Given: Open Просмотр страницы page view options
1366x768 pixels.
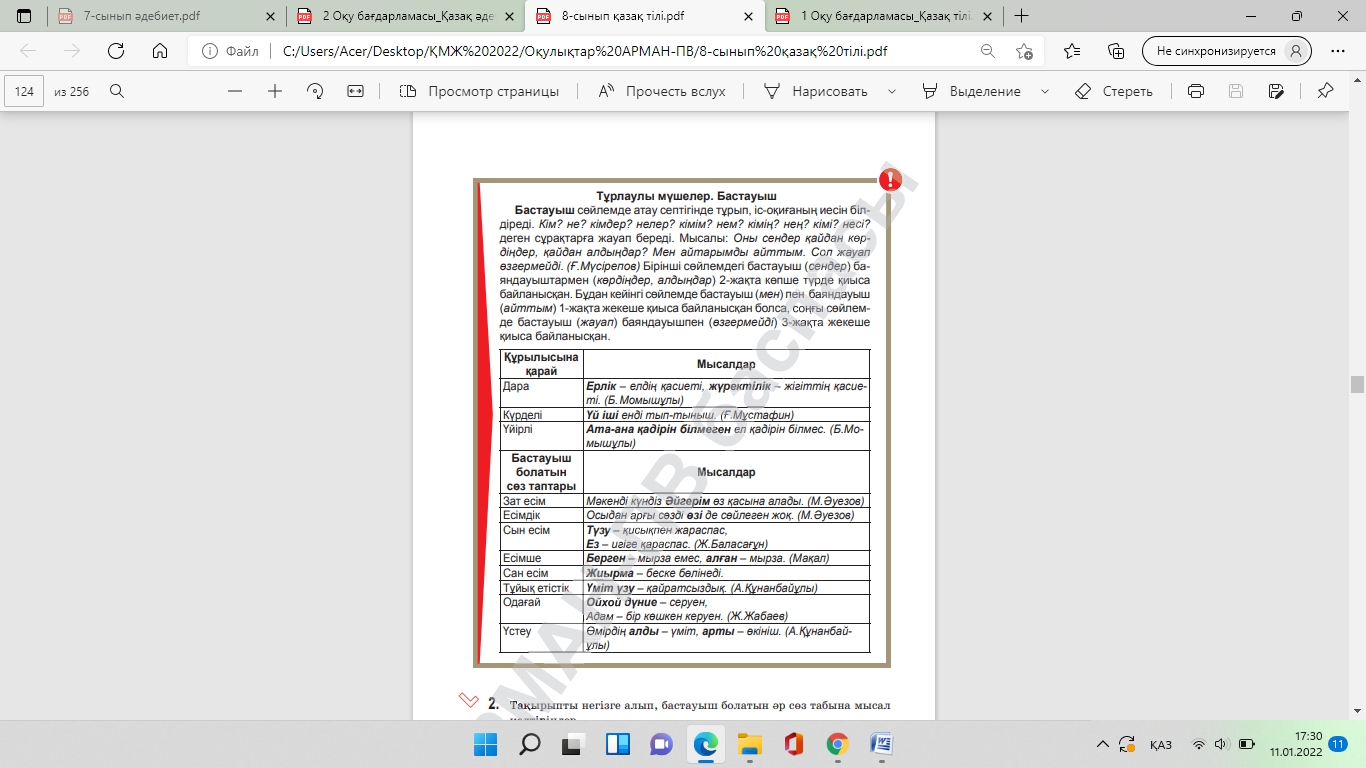Looking at the screenshot, I should point(479,91).
